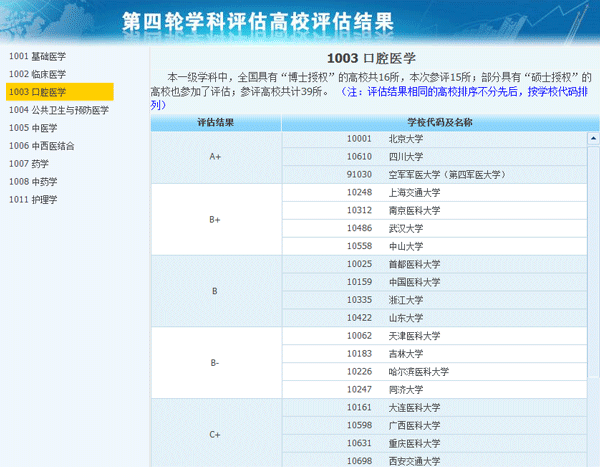View 1008 中药学 evaluation results
This screenshot has height=468, width=600.
[x=33, y=181]
